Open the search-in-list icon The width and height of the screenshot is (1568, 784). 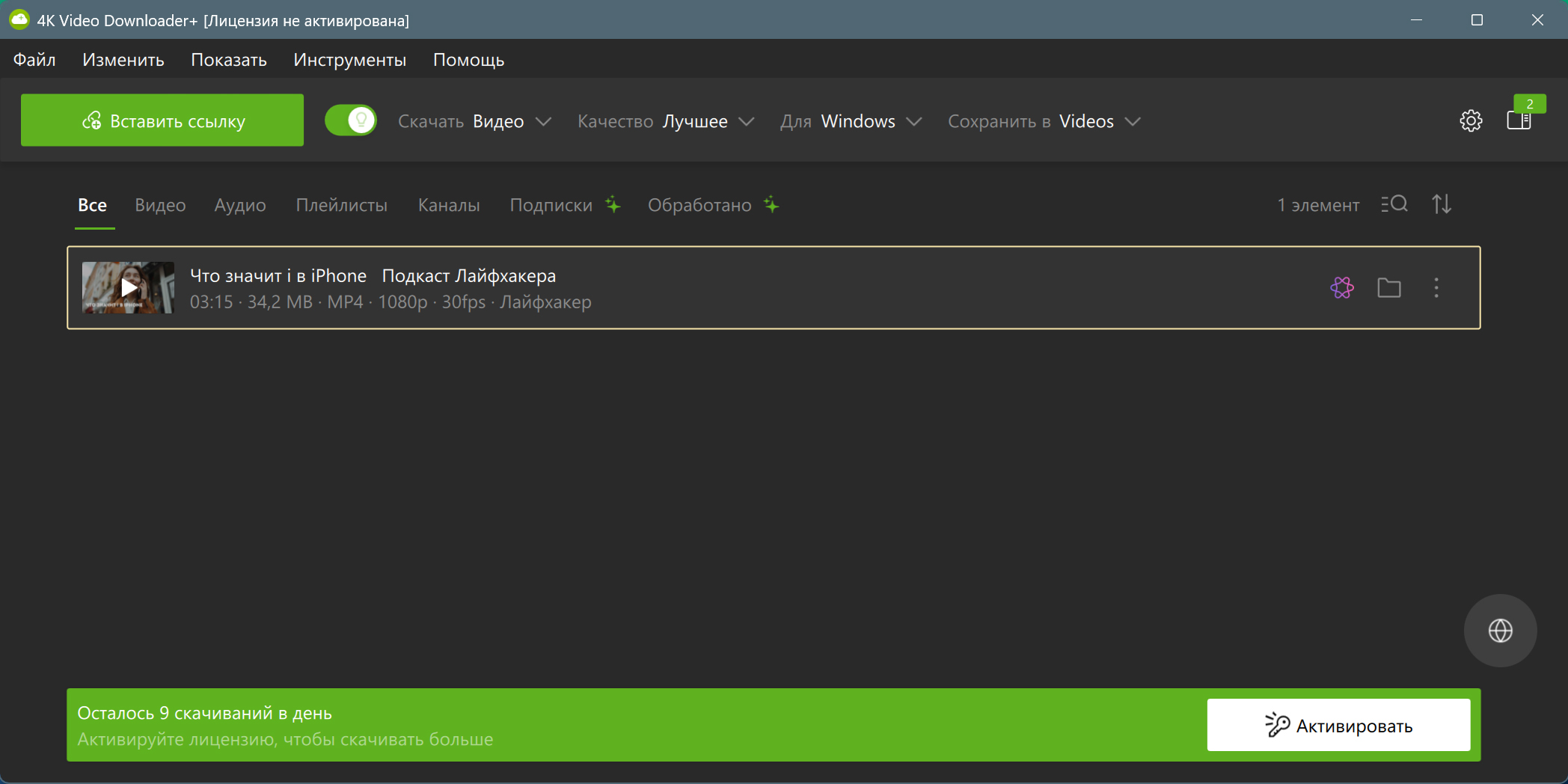coord(1394,203)
